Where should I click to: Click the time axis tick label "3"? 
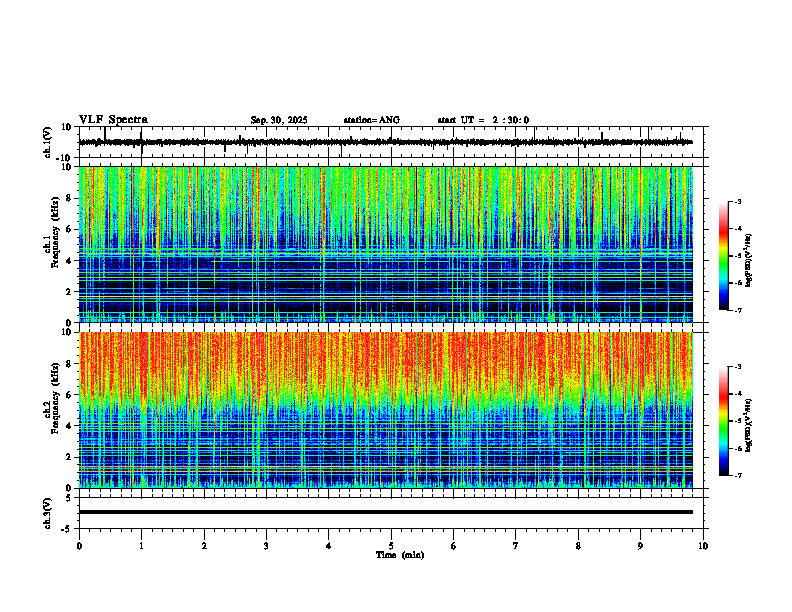[266, 546]
